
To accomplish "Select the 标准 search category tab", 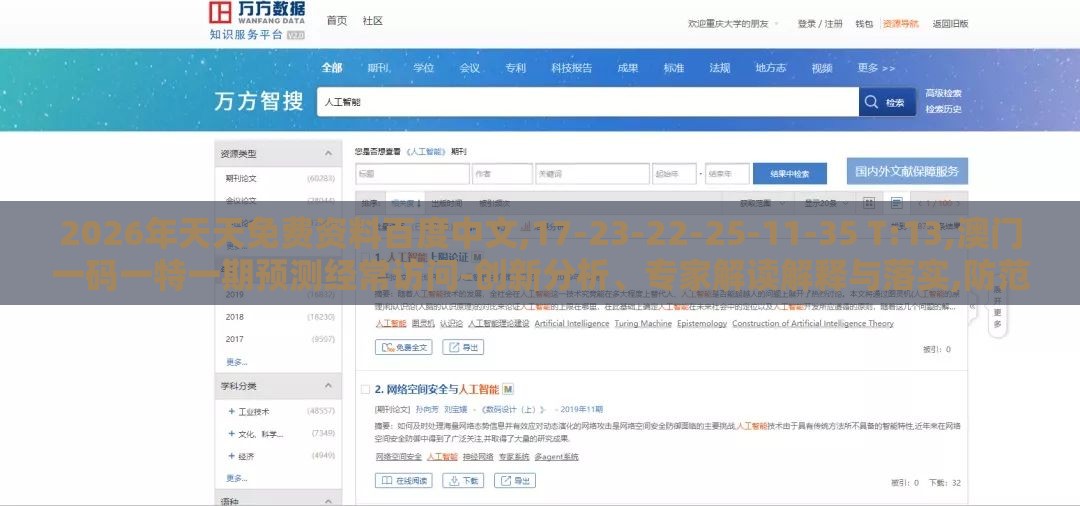I will pos(674,68).
